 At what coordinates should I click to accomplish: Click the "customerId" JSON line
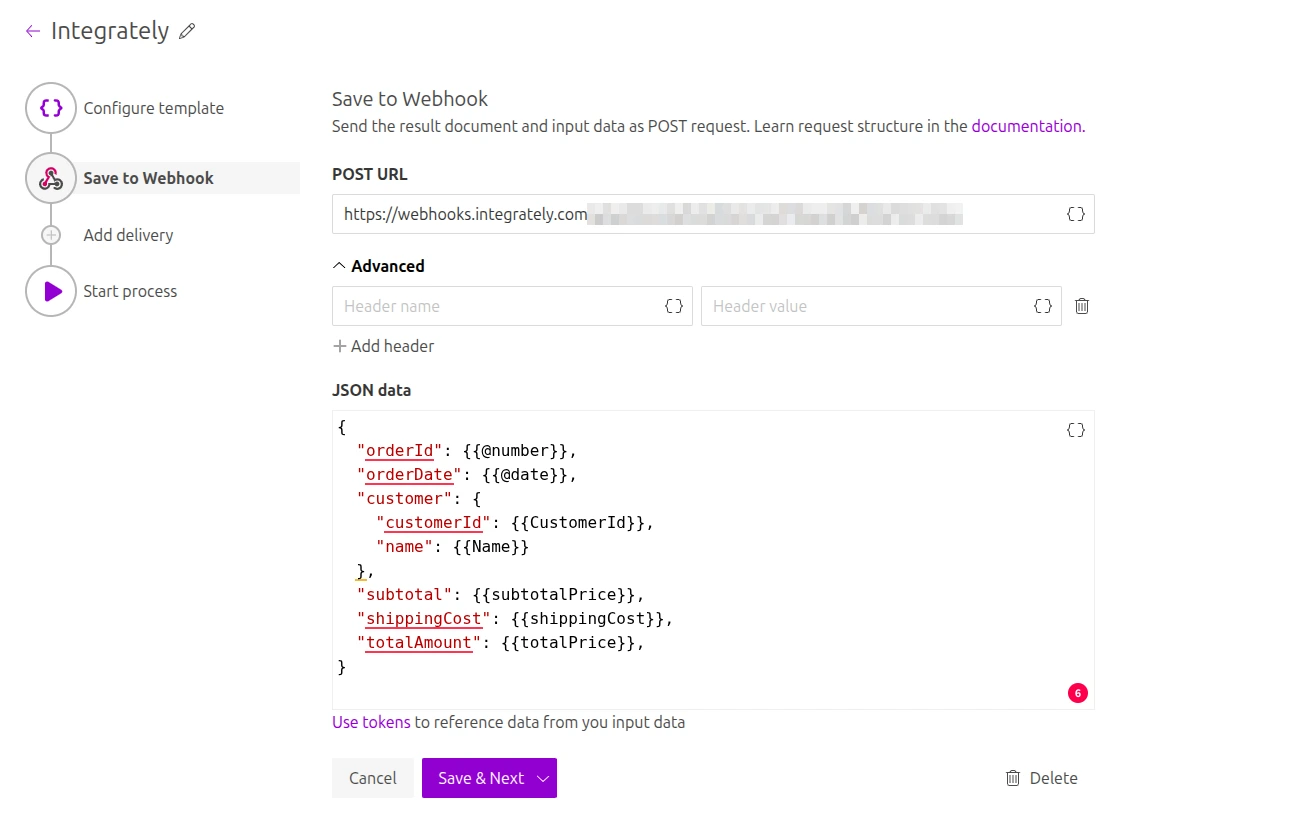coord(515,523)
